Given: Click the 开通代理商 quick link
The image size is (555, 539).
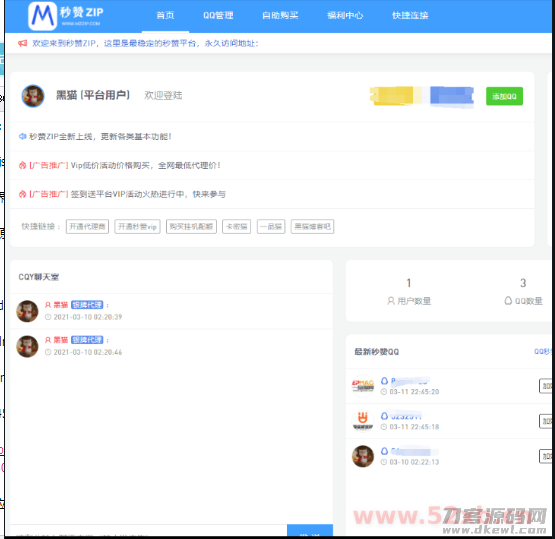Looking at the screenshot, I should tap(87, 227).
